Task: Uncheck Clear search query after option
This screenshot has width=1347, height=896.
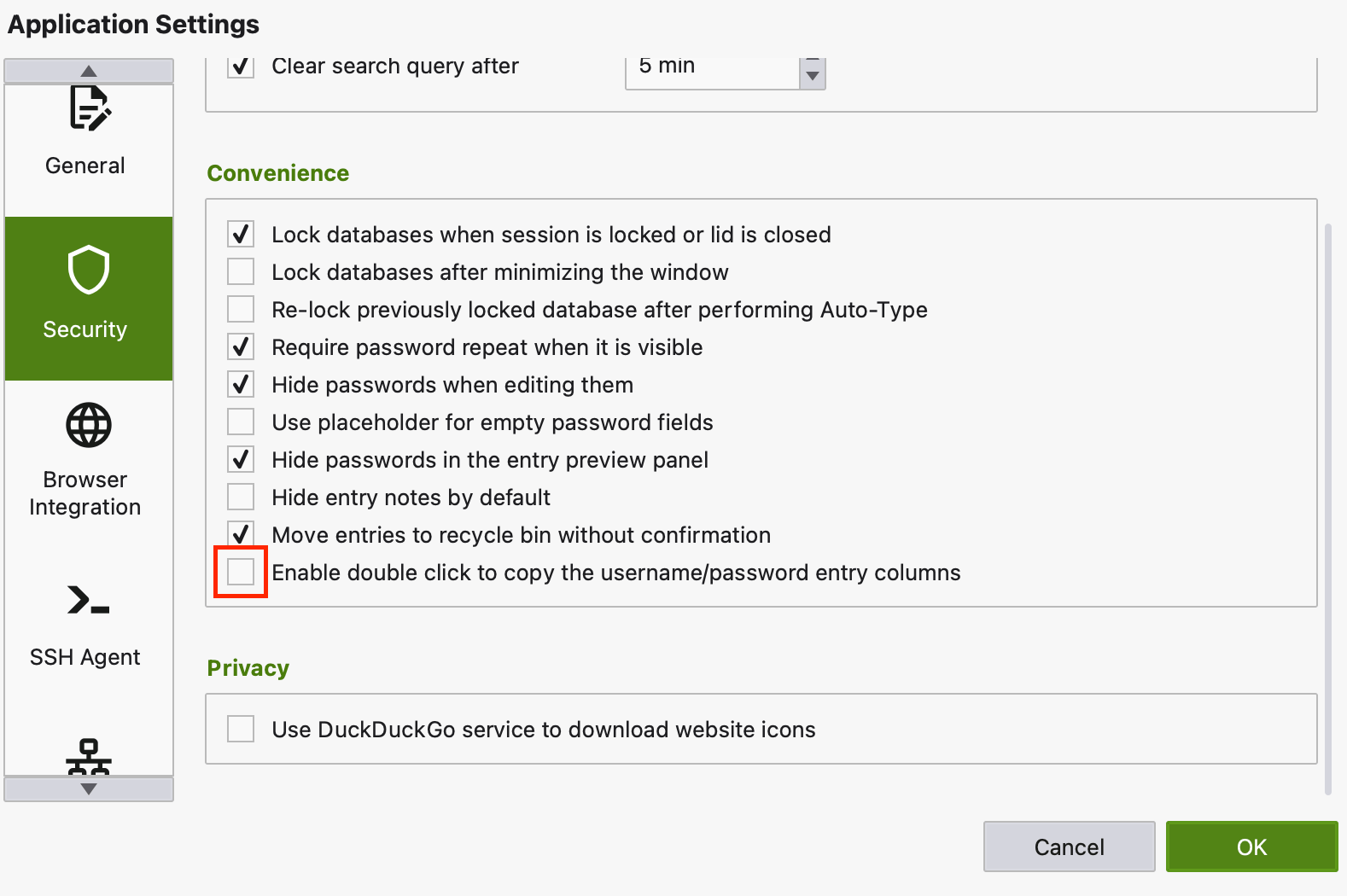Action: pyautogui.click(x=241, y=67)
